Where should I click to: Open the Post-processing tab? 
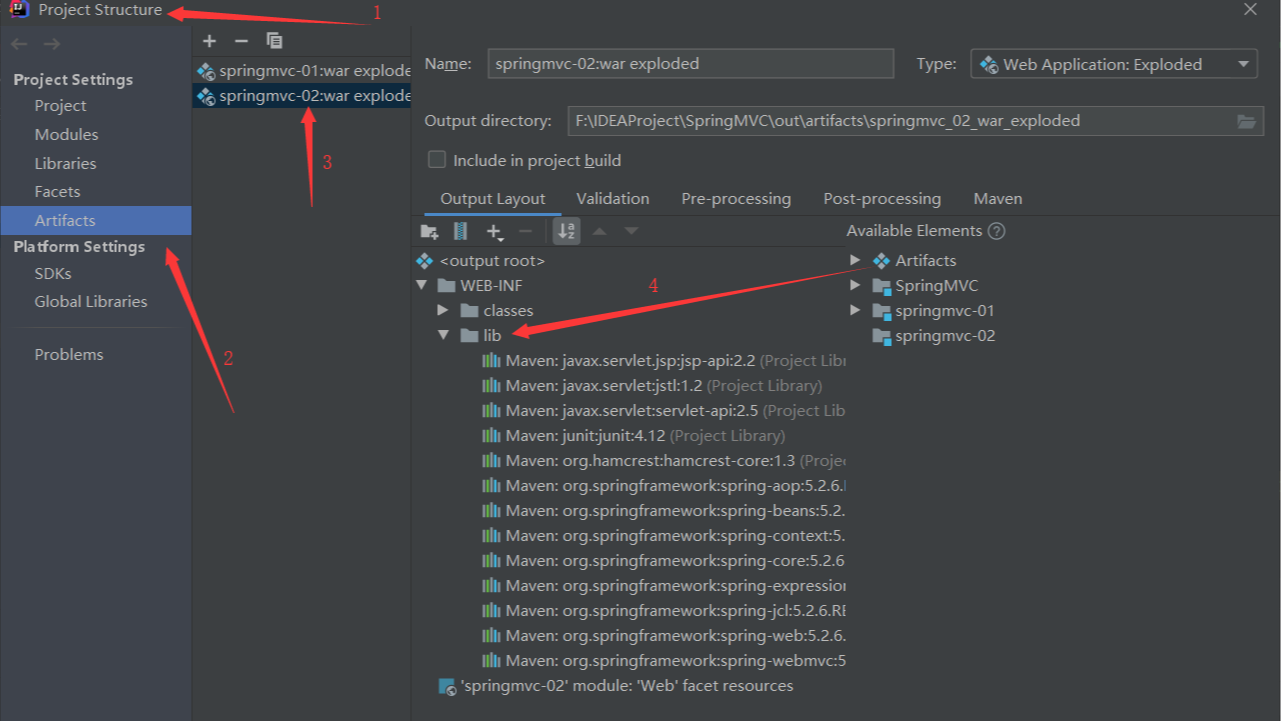click(882, 199)
